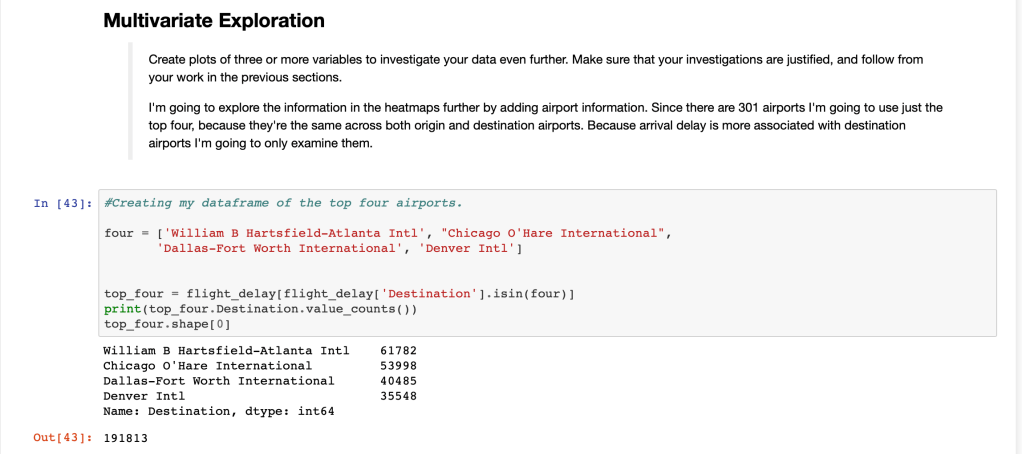Viewport: 1022px width, 454px height.
Task: Click the paragraph about exploring heatmaps further
Action: click(545, 125)
